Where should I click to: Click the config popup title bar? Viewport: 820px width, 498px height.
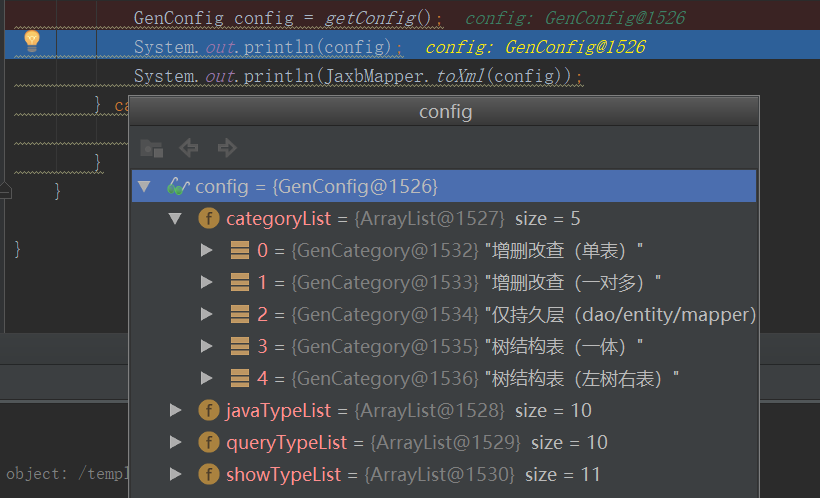coord(444,111)
